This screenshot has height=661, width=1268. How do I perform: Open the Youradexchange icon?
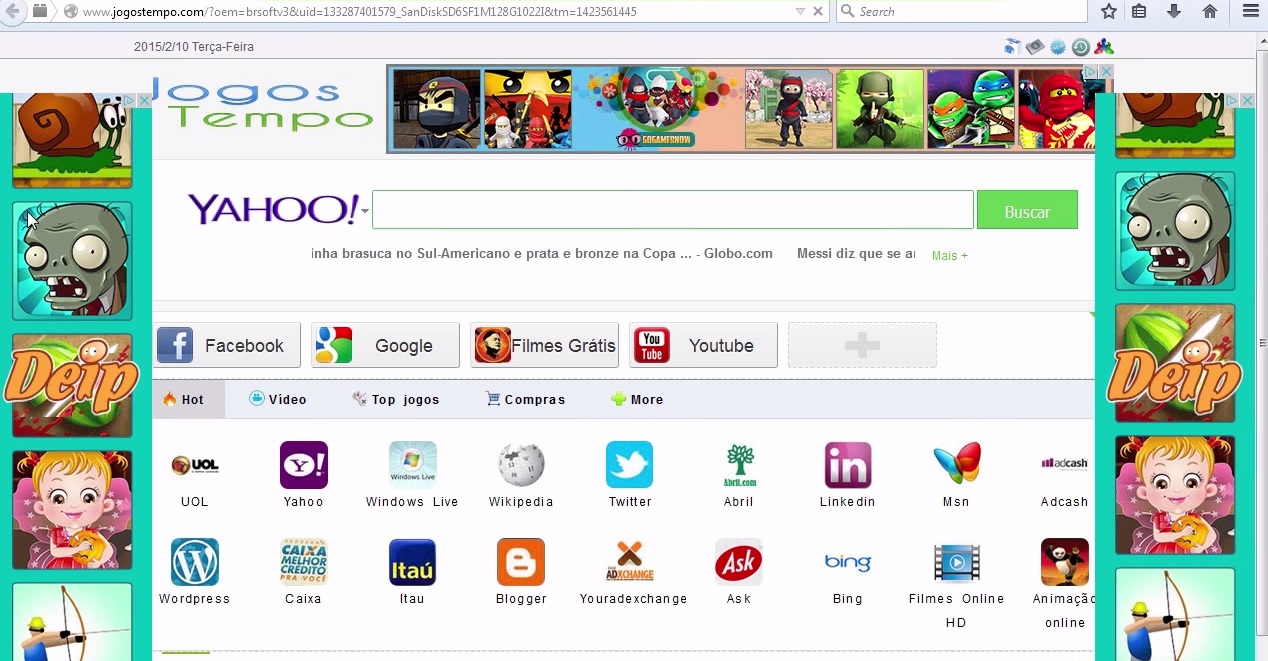(630, 562)
